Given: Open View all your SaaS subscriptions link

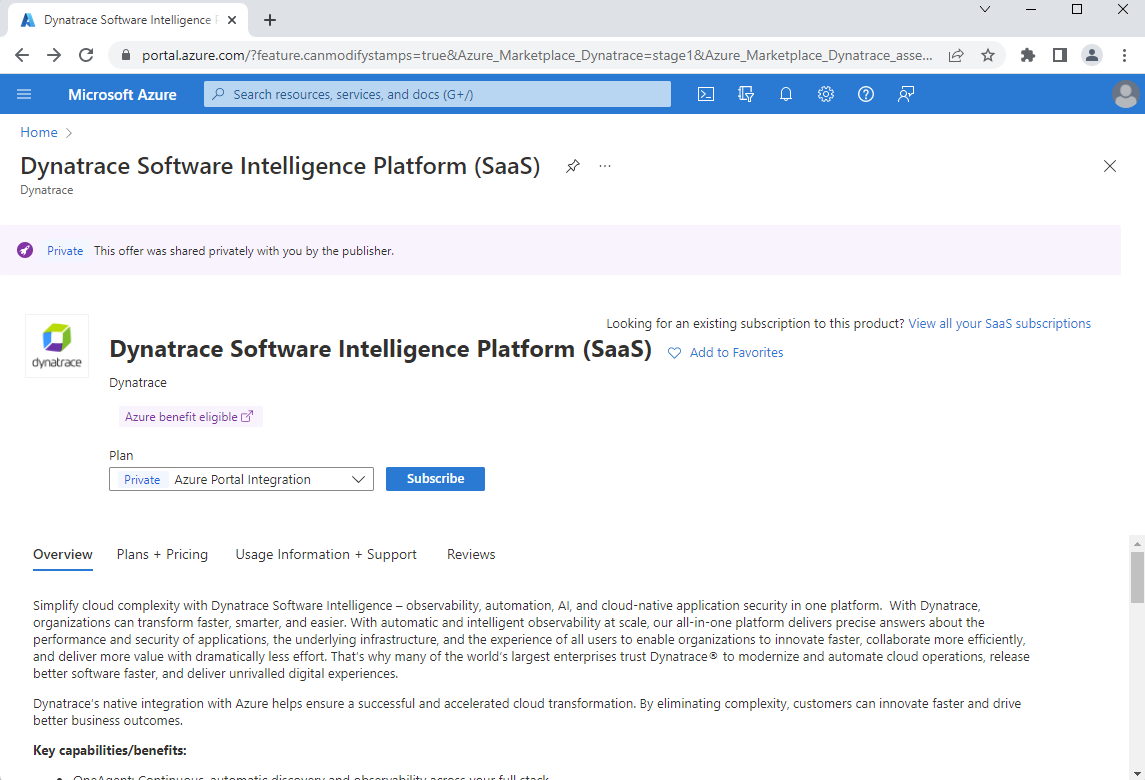Looking at the screenshot, I should coord(1000,324).
